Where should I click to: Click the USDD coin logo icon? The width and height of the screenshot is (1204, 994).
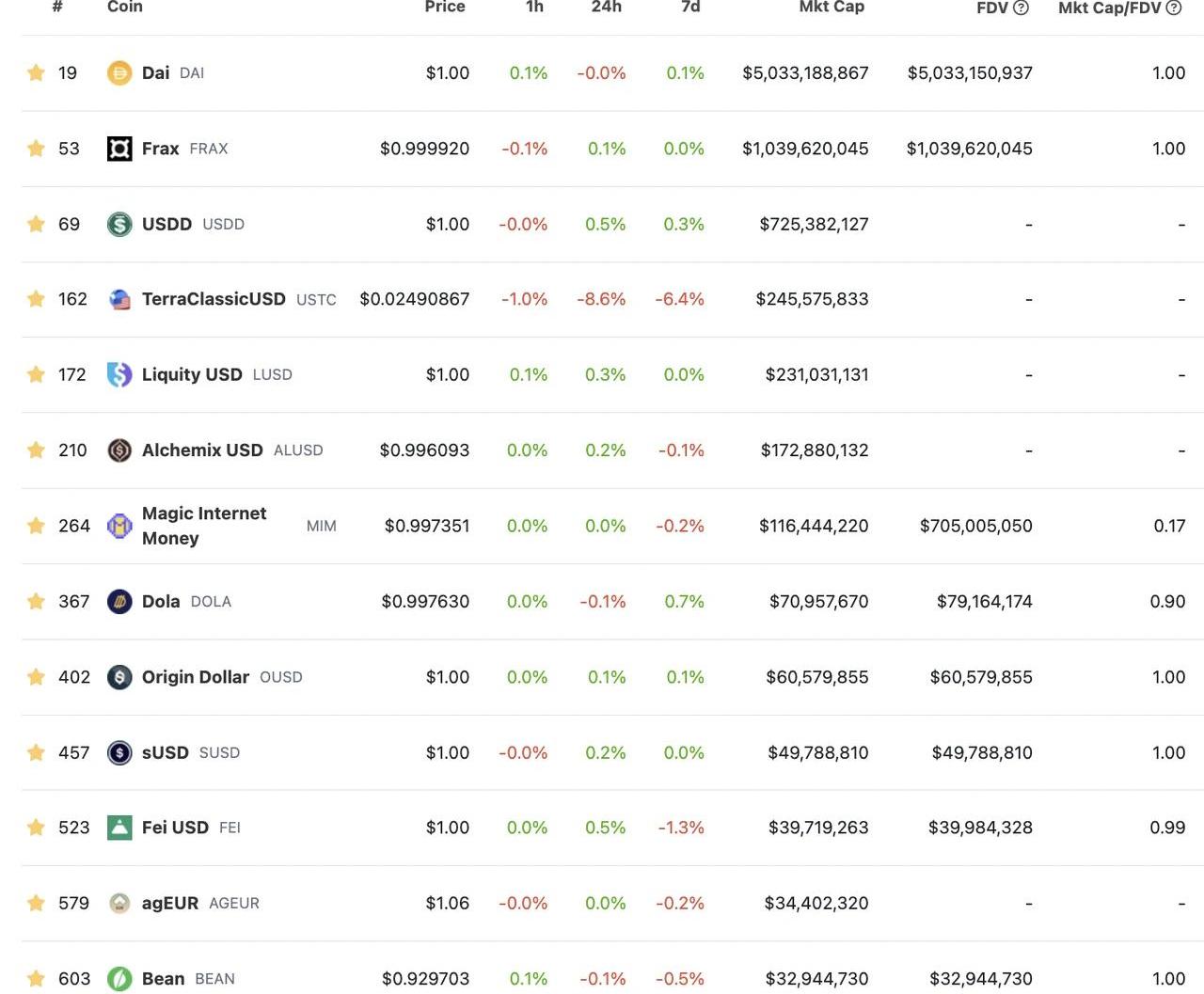[x=119, y=224]
